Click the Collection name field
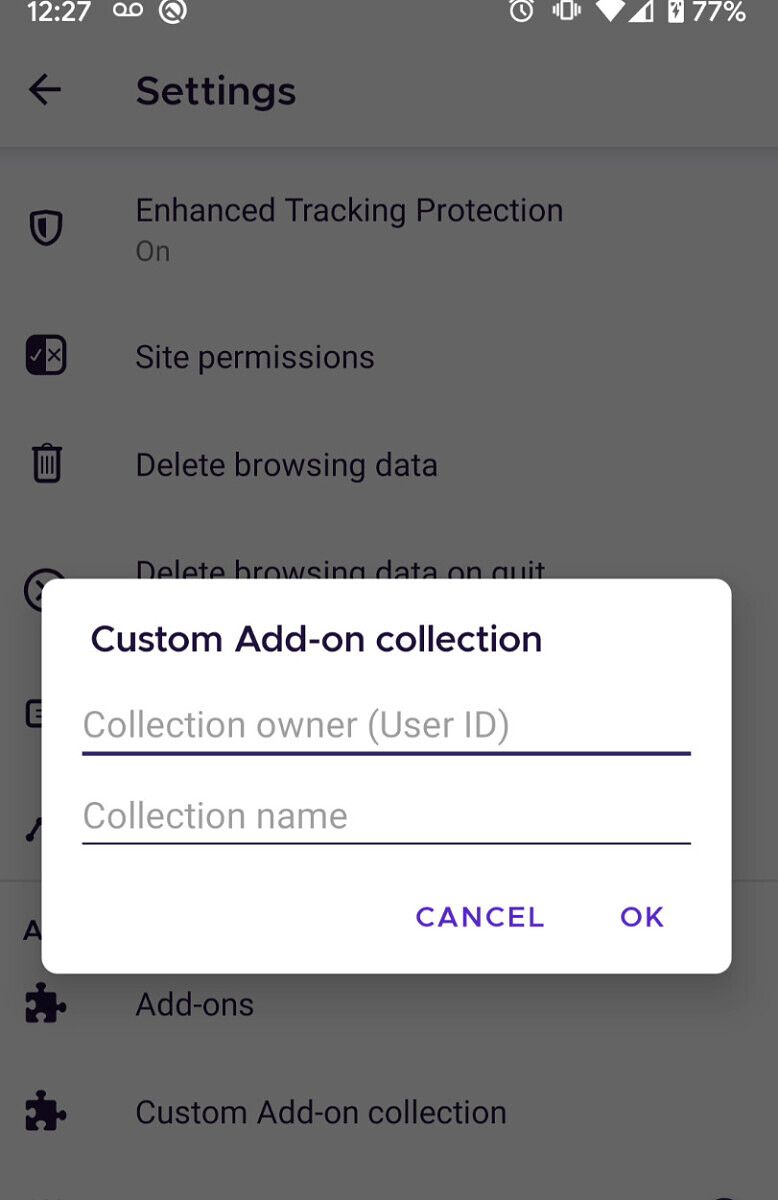778x1200 pixels. 386,816
